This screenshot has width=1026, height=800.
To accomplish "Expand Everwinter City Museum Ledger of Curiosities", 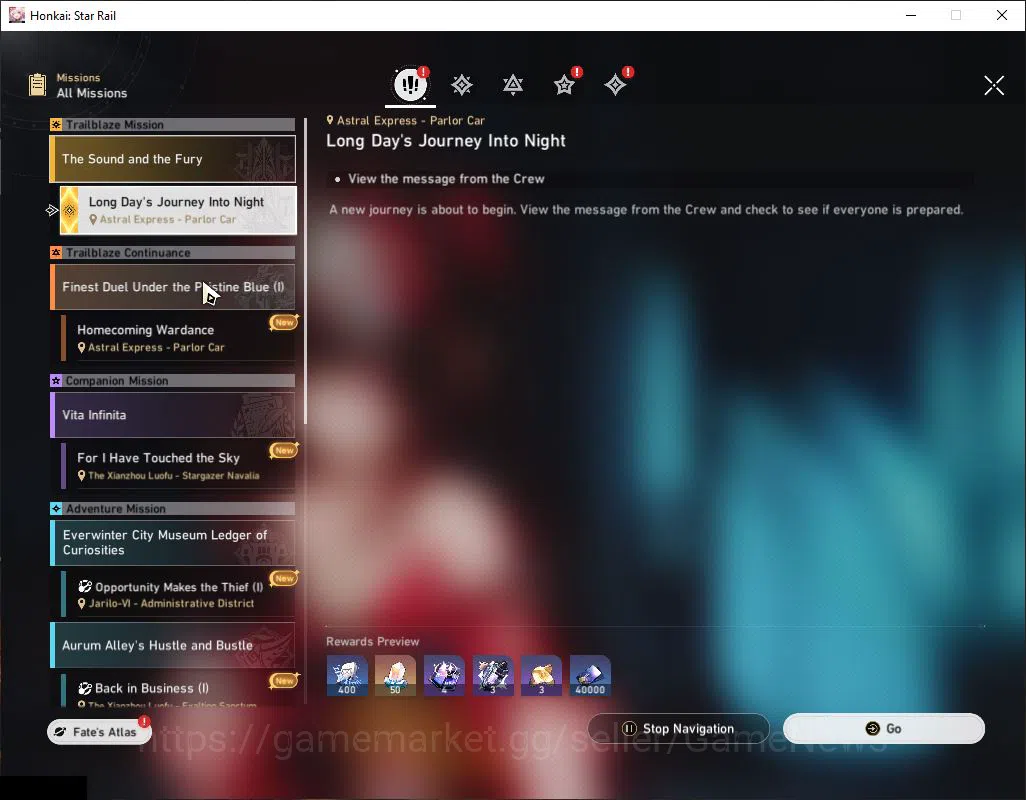I will 173,542.
